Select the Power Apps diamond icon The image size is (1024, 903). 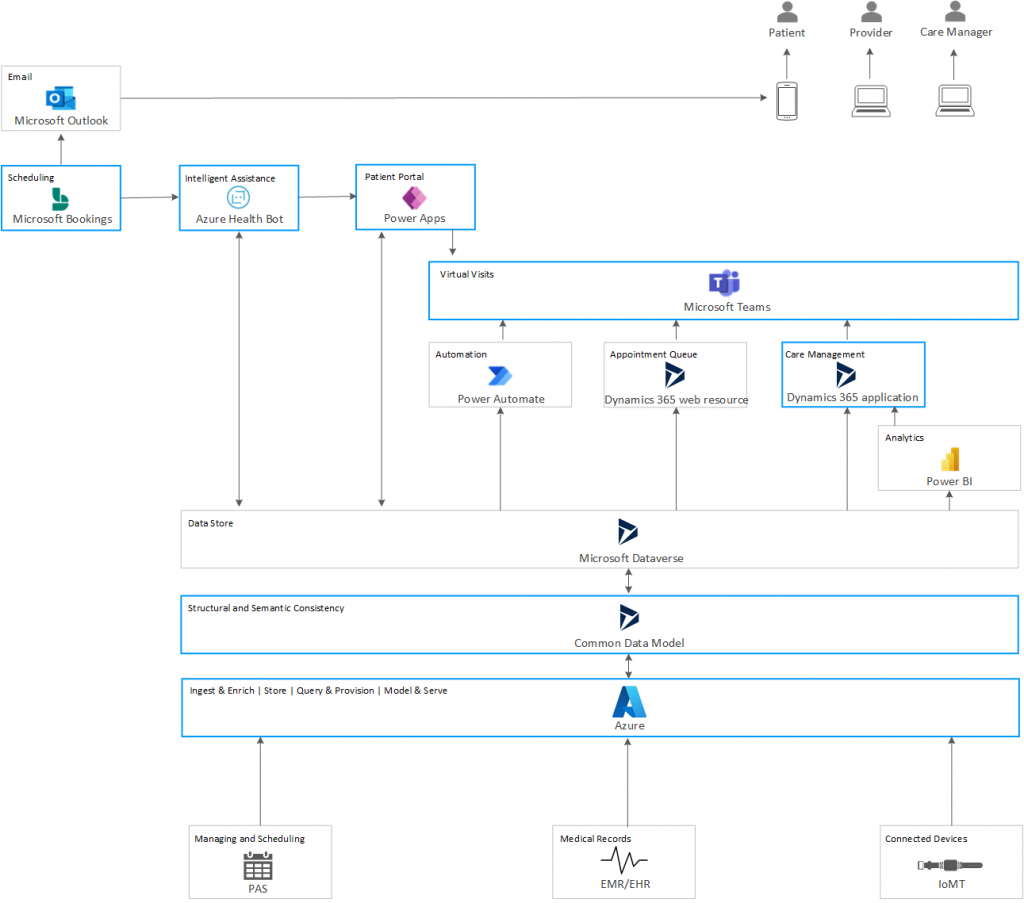pyautogui.click(x=414, y=197)
